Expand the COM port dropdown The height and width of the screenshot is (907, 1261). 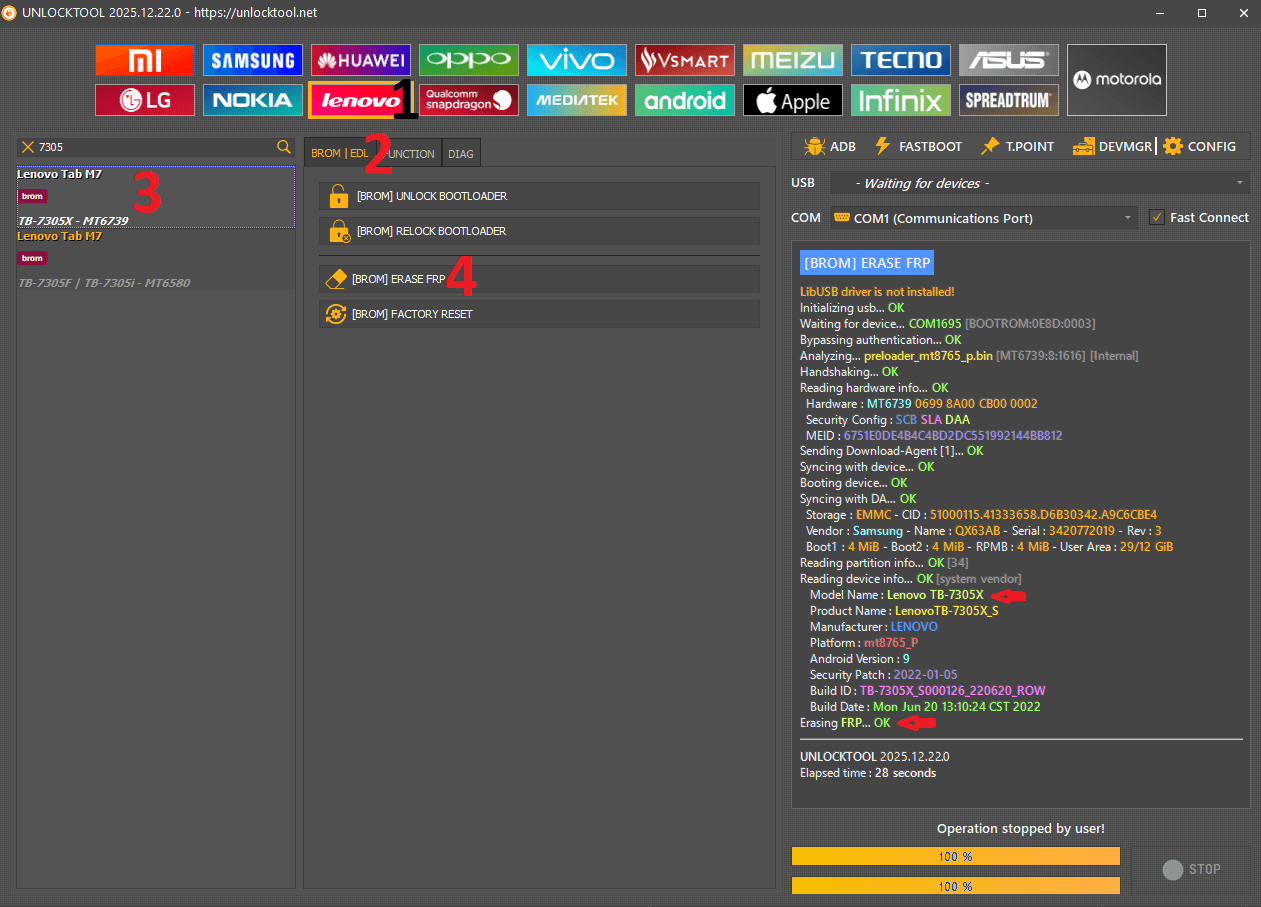pos(983,218)
